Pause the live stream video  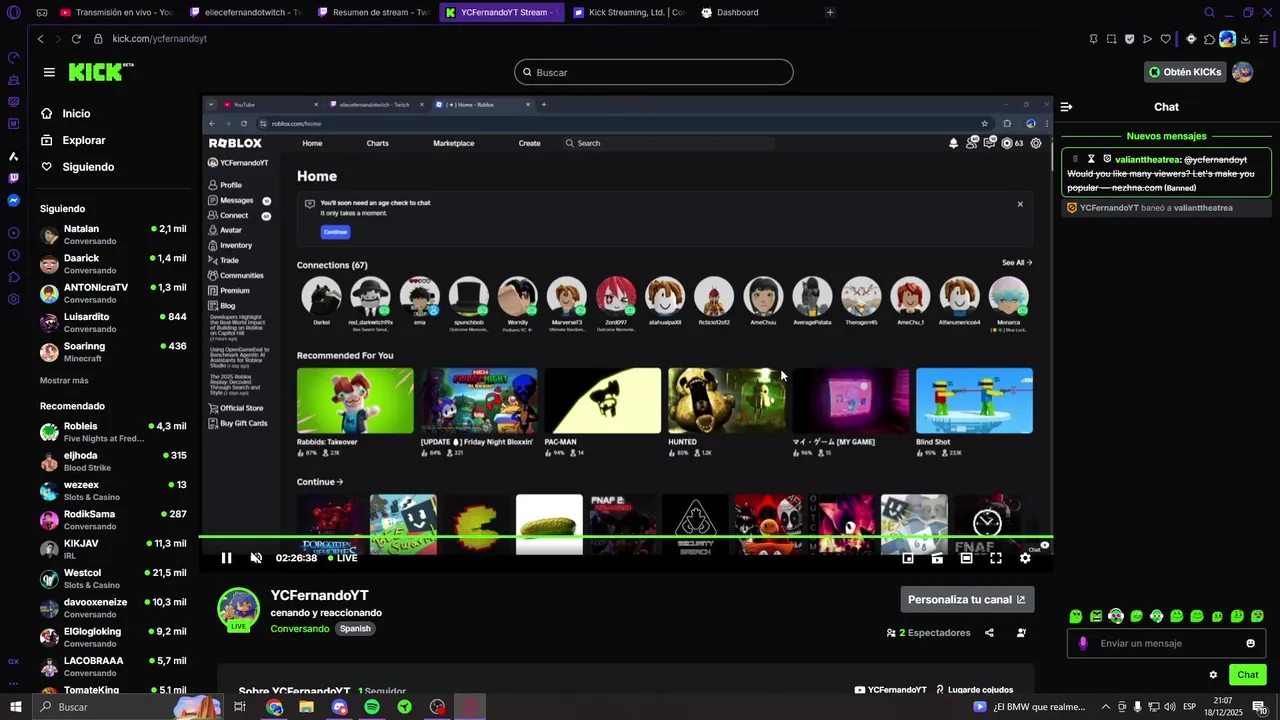226,558
